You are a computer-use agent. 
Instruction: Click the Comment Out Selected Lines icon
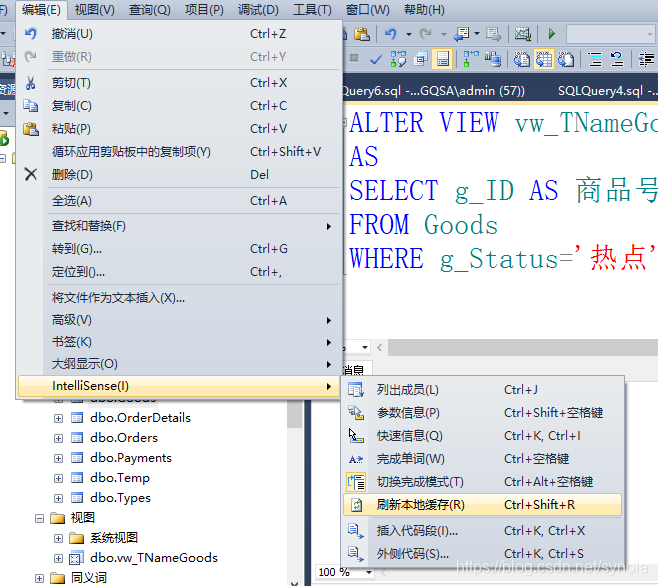595,59
